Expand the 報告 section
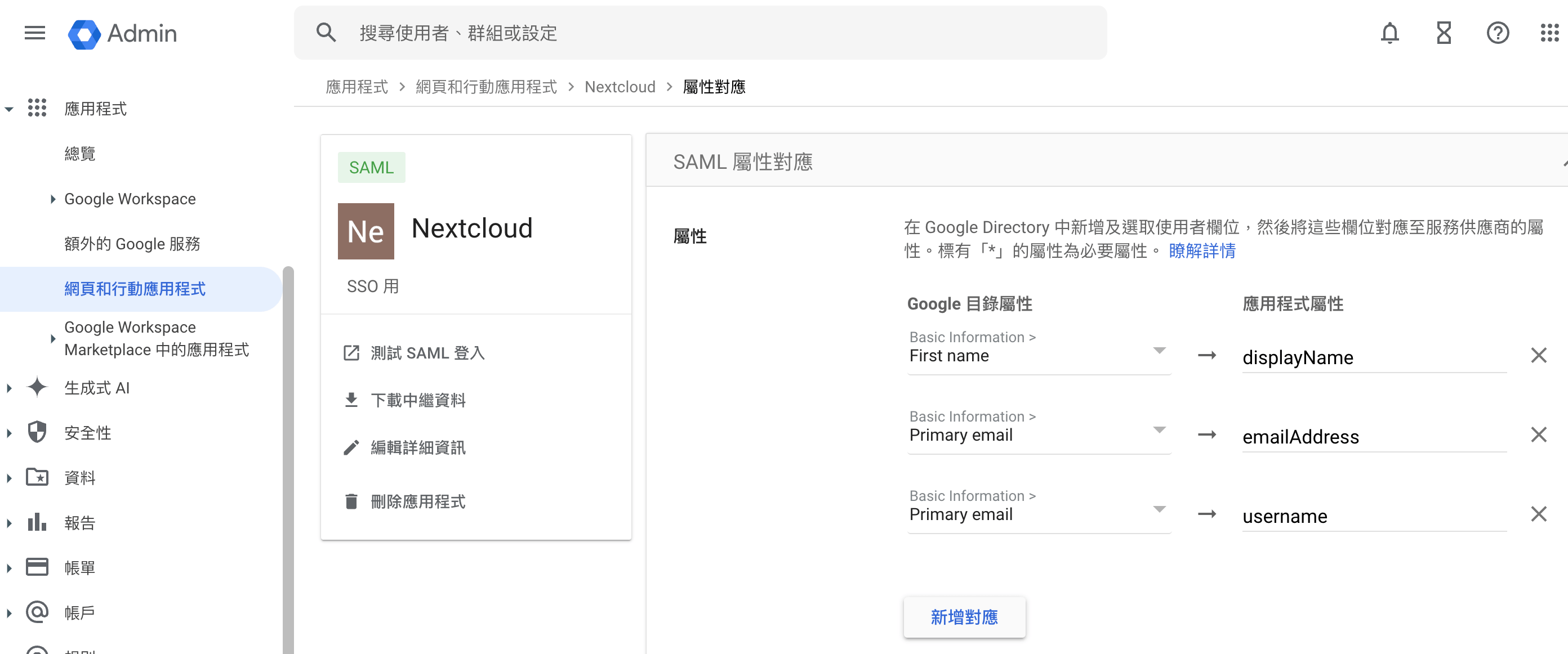This screenshot has width=1568, height=654. 9,523
